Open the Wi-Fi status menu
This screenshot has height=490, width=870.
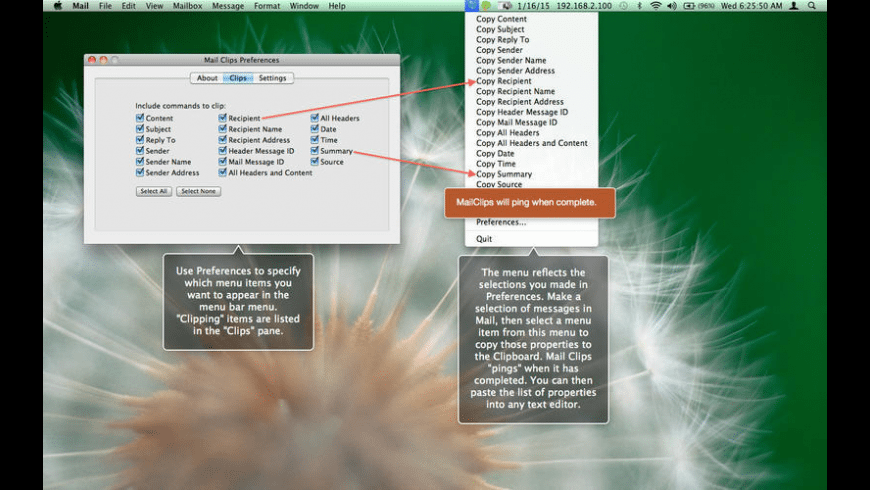[655, 6]
